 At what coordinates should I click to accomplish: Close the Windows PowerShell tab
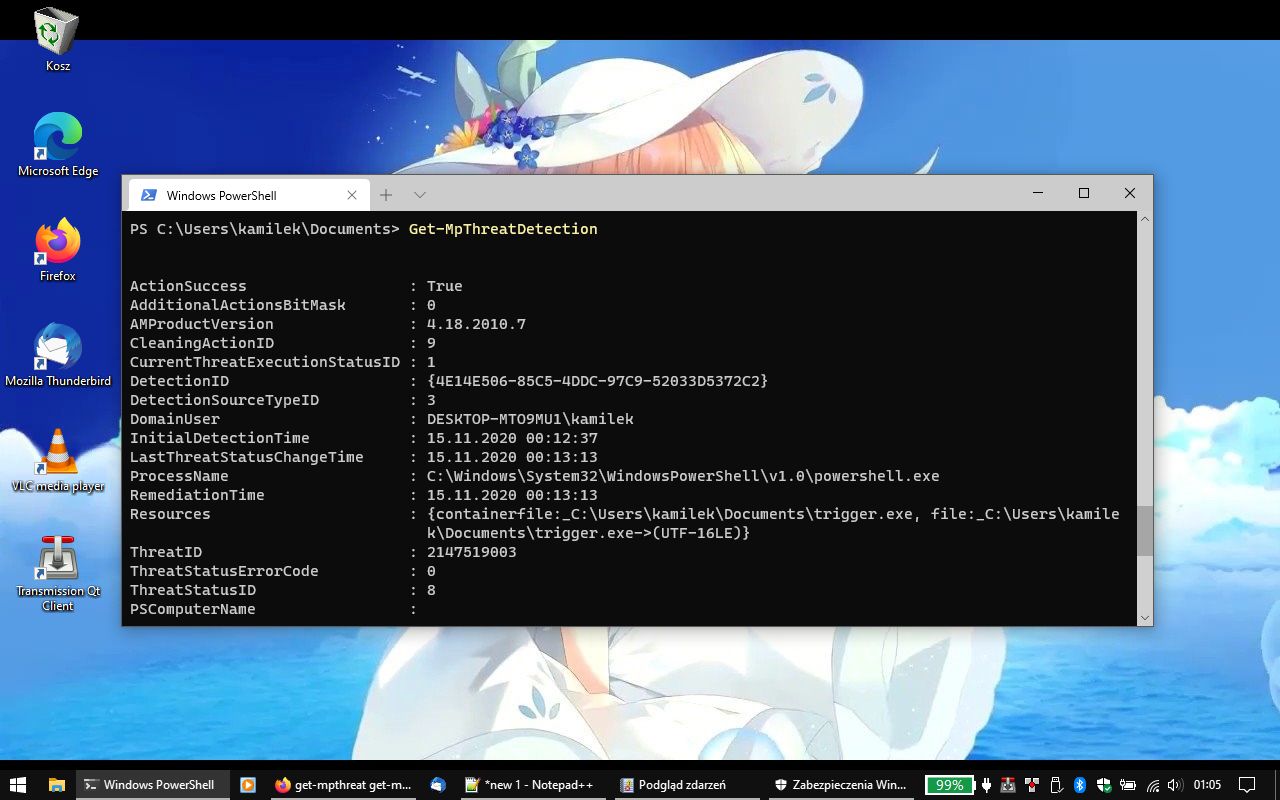pos(352,195)
